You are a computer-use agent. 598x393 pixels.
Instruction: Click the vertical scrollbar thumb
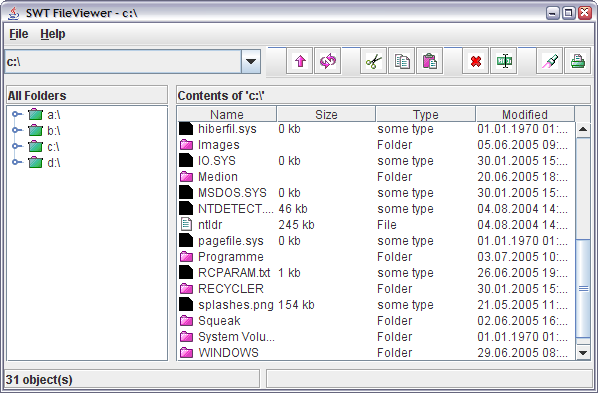(x=583, y=288)
